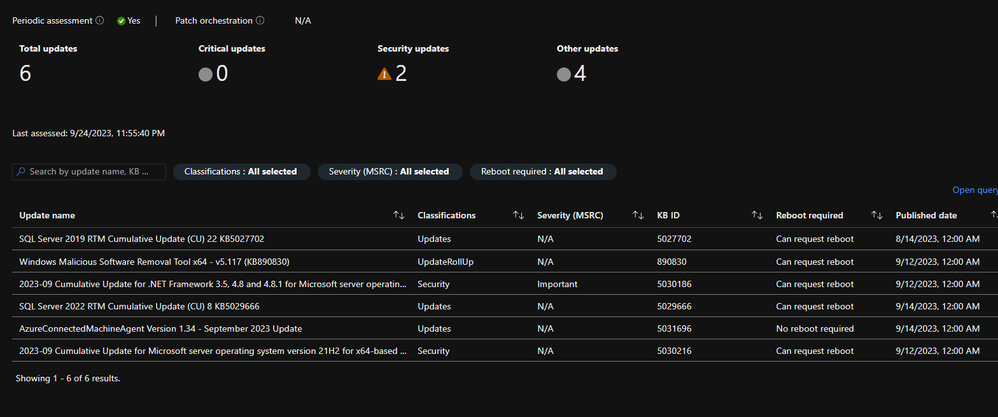Screen dimensions: 998x417
Task: Click the KB ID column header
Action: pos(668,216)
